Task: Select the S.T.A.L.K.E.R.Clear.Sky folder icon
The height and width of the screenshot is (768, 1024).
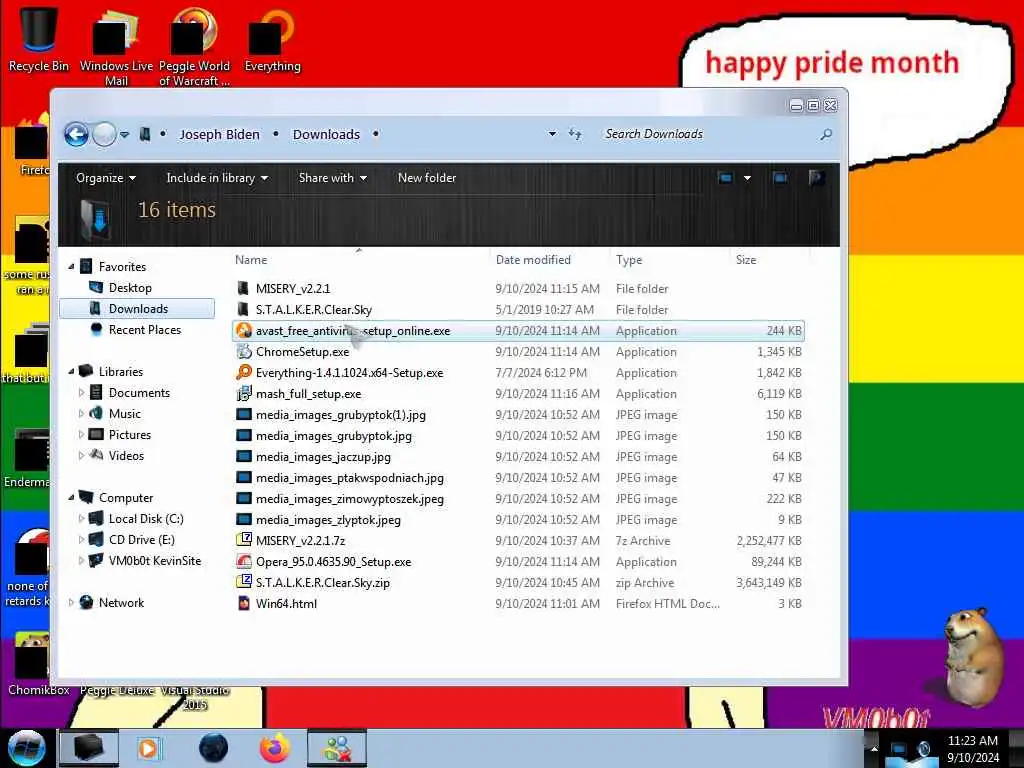Action: 244,310
